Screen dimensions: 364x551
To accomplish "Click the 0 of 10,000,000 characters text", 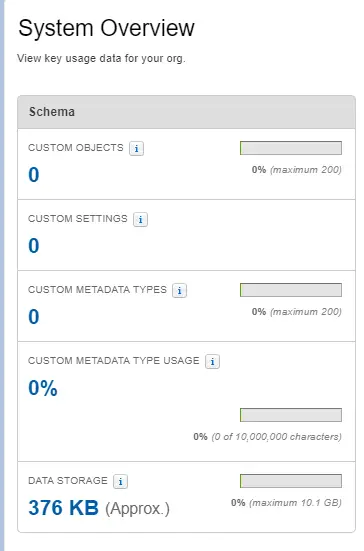I will point(277,437).
